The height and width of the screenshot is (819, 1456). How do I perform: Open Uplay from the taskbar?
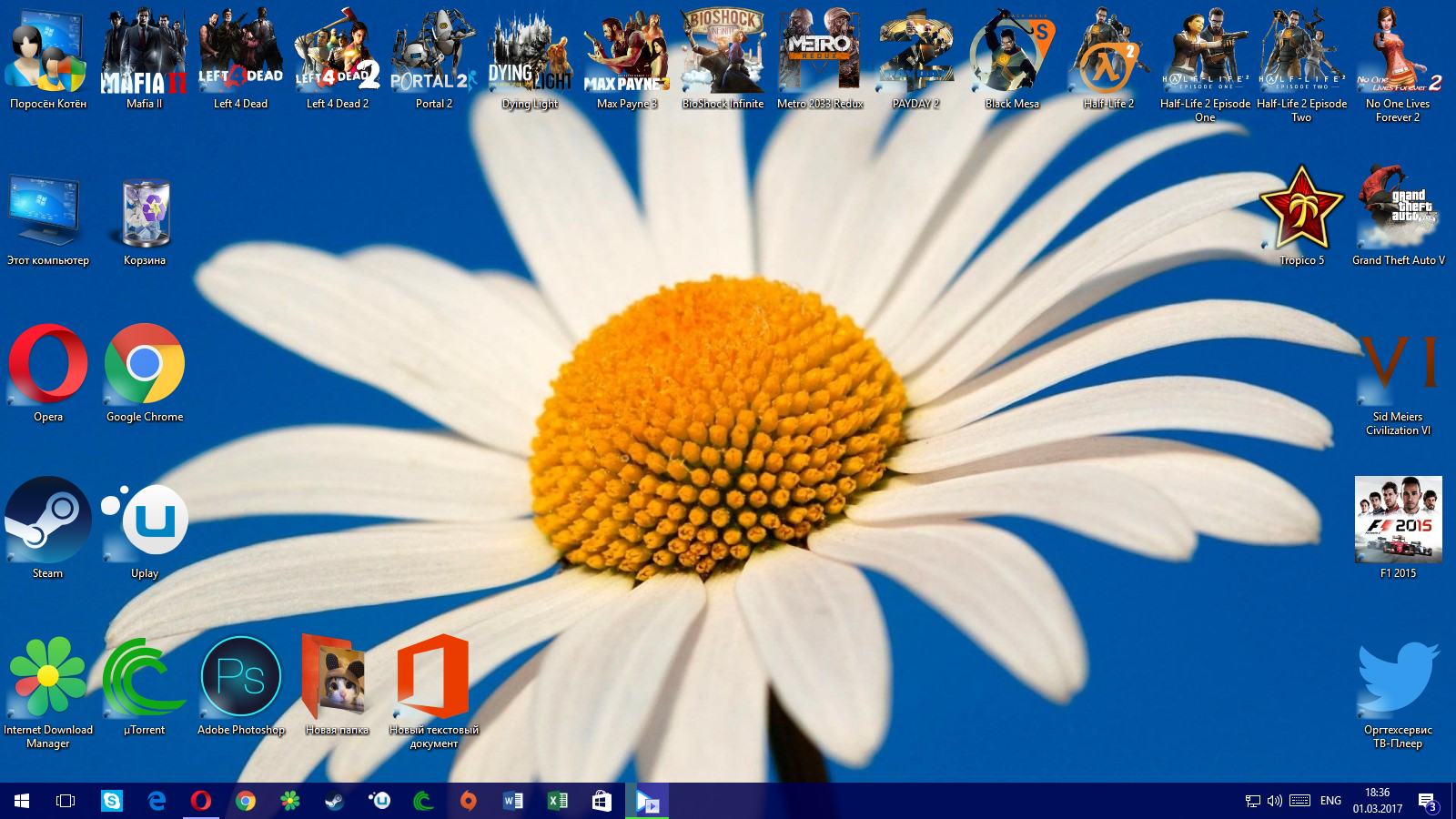coord(379,801)
